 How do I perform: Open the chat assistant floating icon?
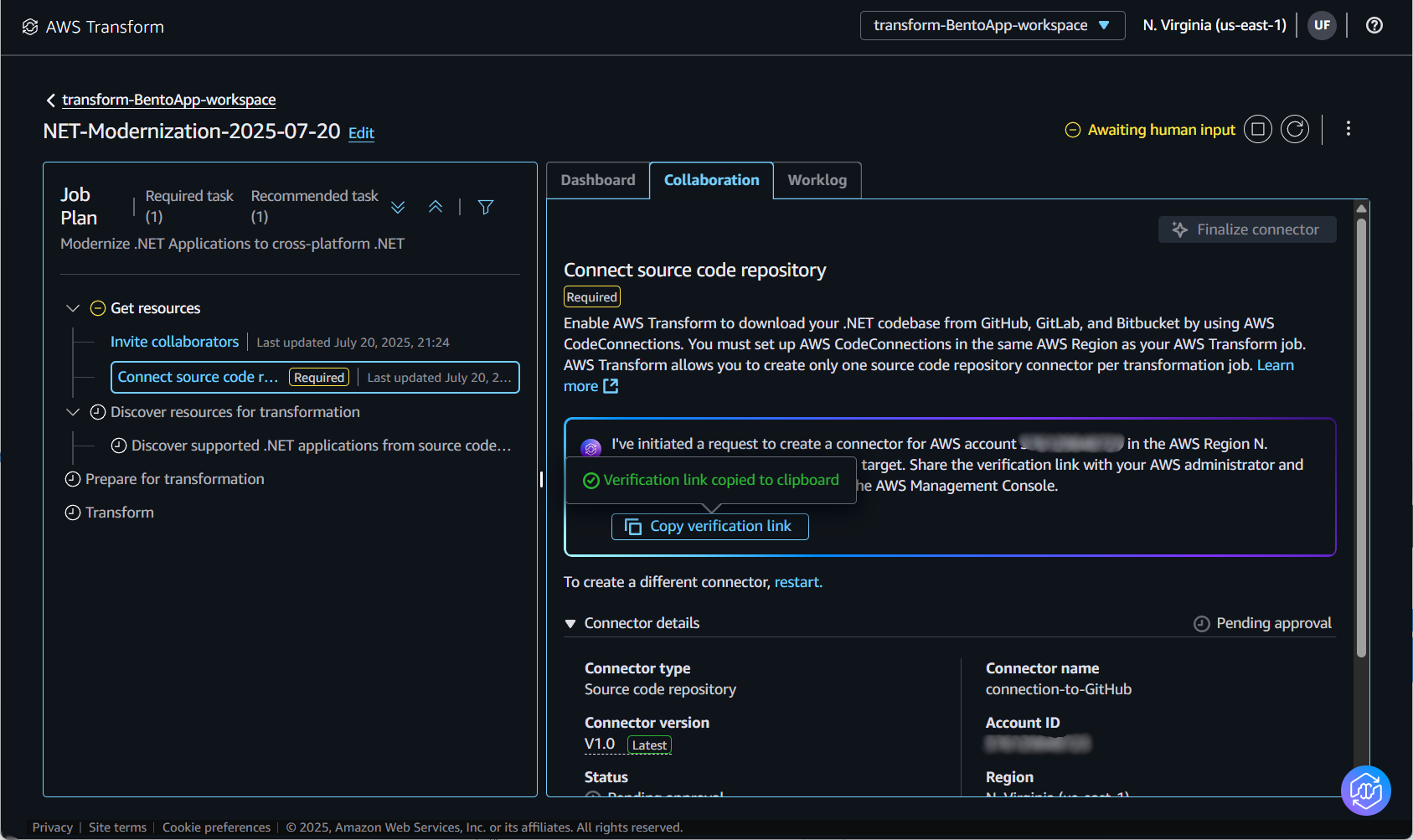point(1366,790)
